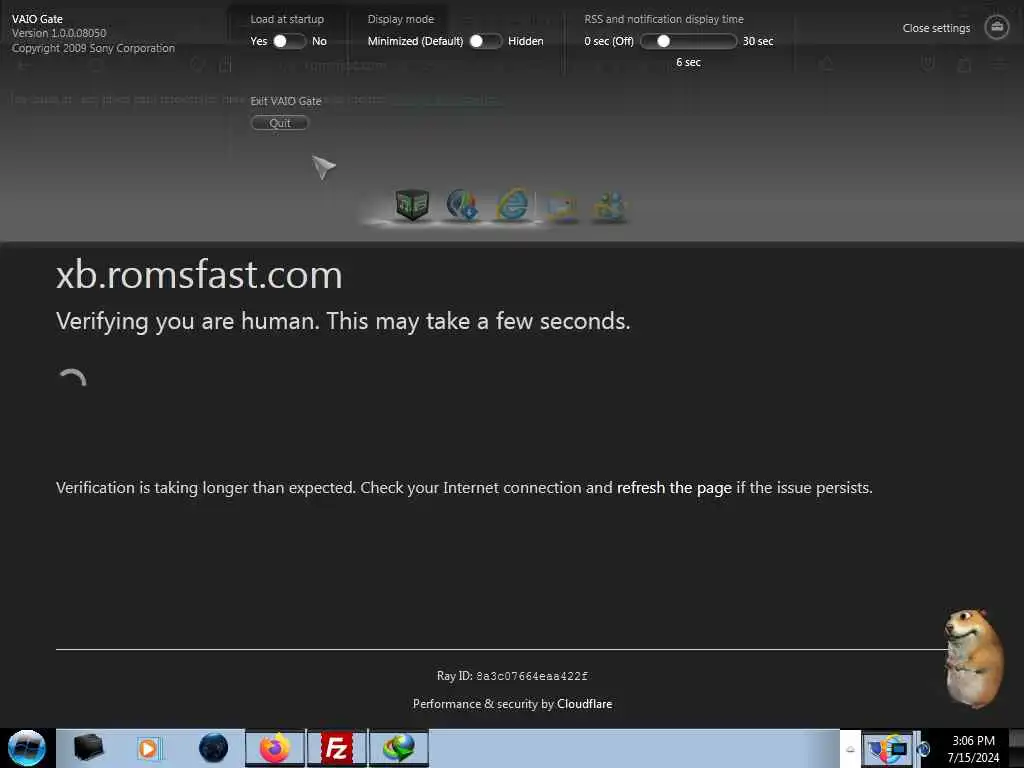Switch to Firefox in the taskbar
The width and height of the screenshot is (1024, 768).
(x=275, y=748)
